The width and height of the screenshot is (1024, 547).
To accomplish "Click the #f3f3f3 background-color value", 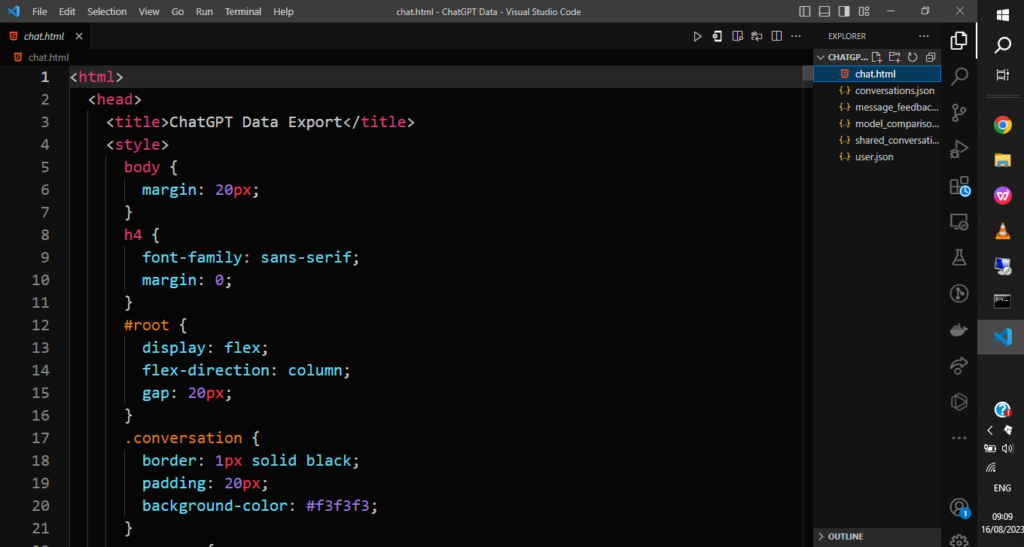I will pos(337,506).
